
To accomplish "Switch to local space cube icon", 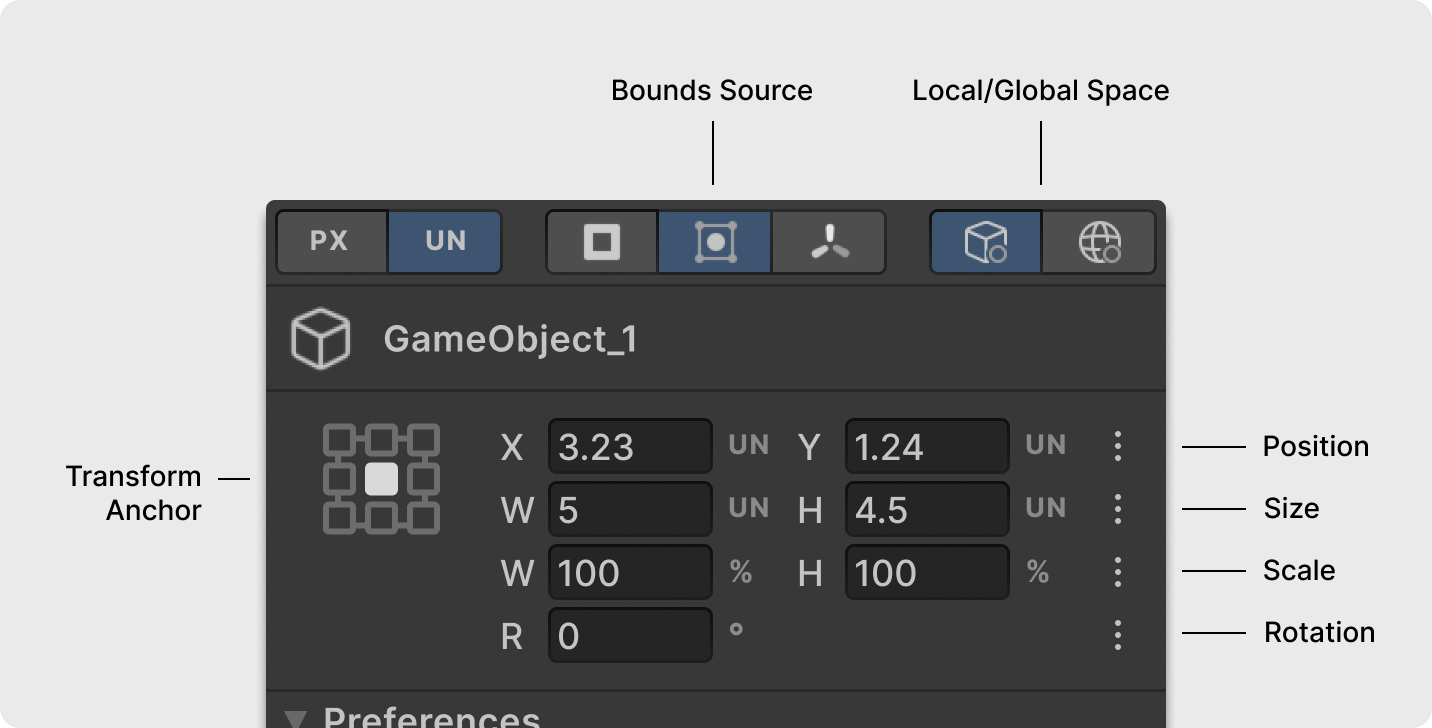I will 986,242.
